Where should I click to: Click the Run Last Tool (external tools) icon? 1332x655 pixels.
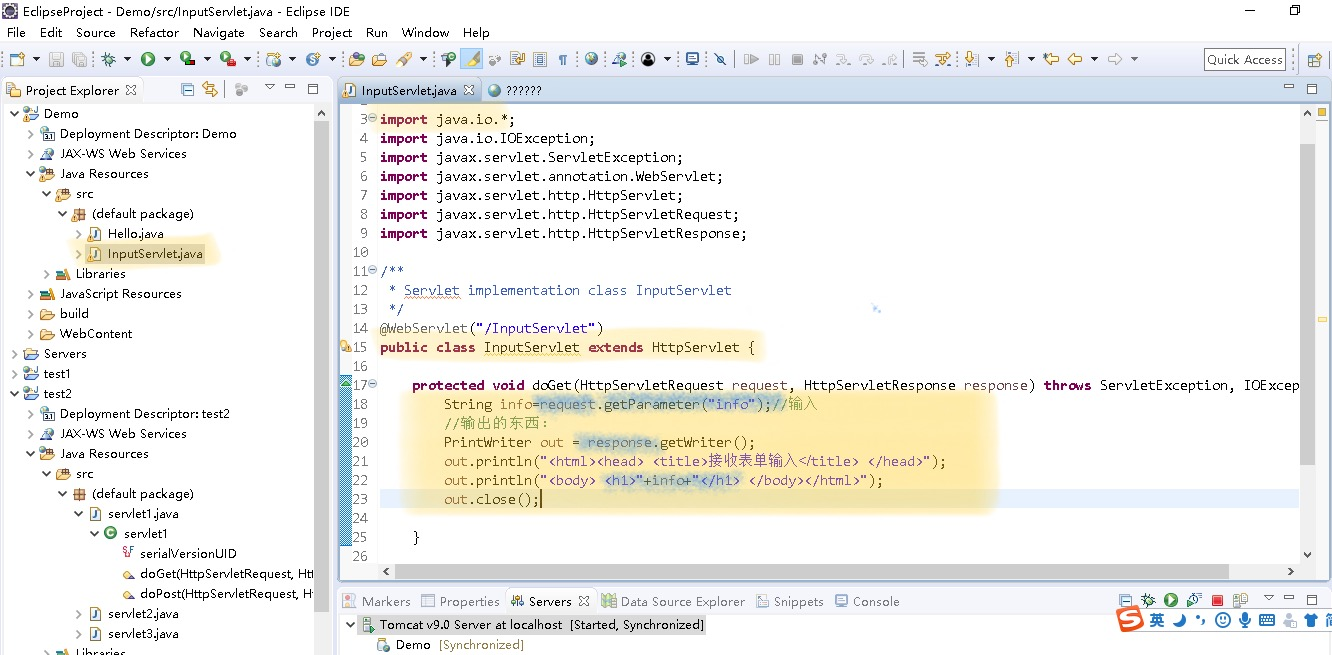point(228,59)
